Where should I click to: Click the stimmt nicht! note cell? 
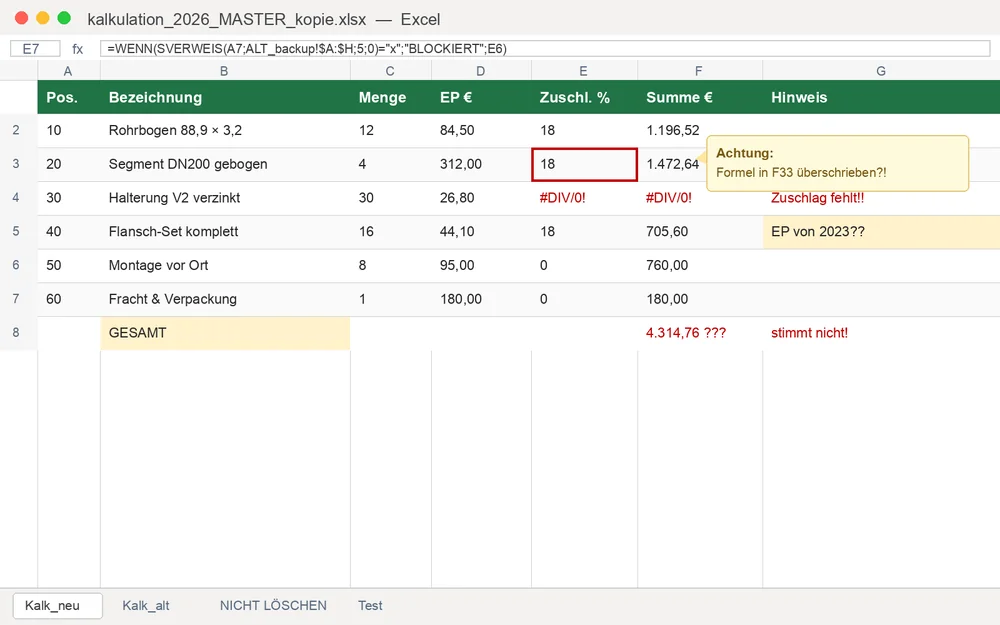[881, 333]
